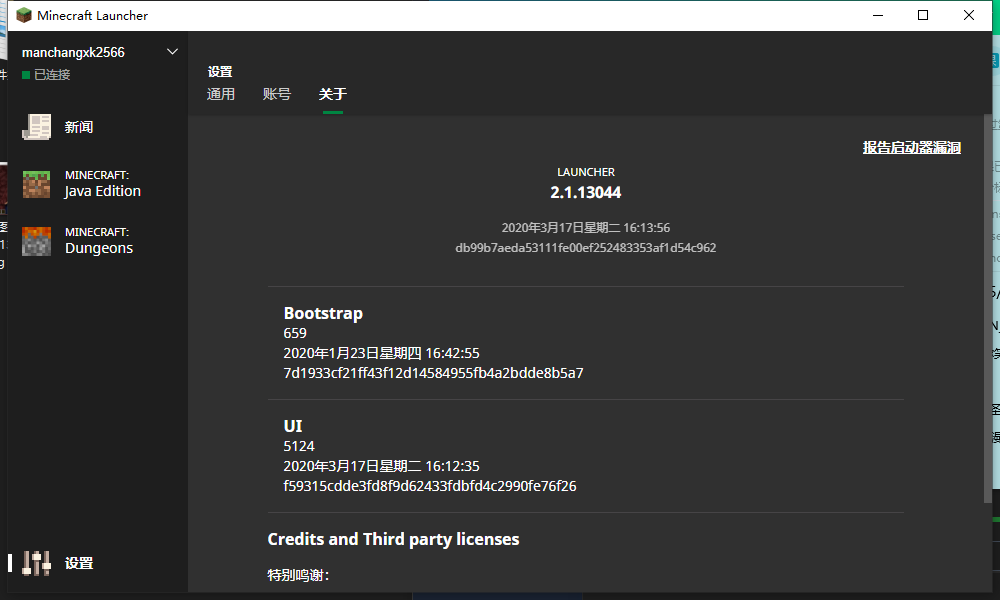Click Bootstrap hash 7d1933cf21ff43f12d14584955fb4a2bdde8b5a7
This screenshot has width=1000, height=600.
tap(433, 373)
